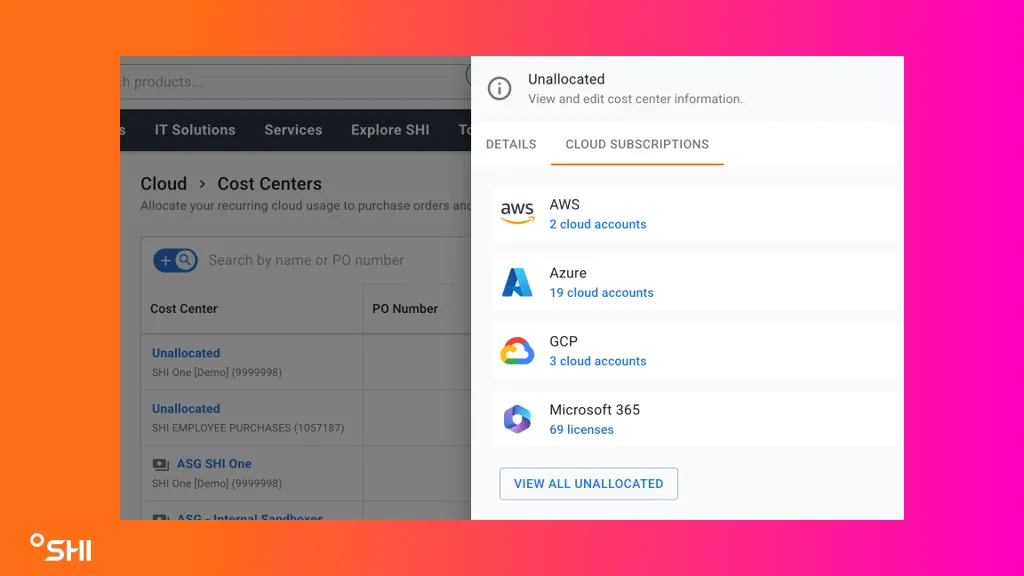Viewport: 1024px width, 576px height.
Task: Select the Cloud Subscriptions tab
Action: click(637, 144)
